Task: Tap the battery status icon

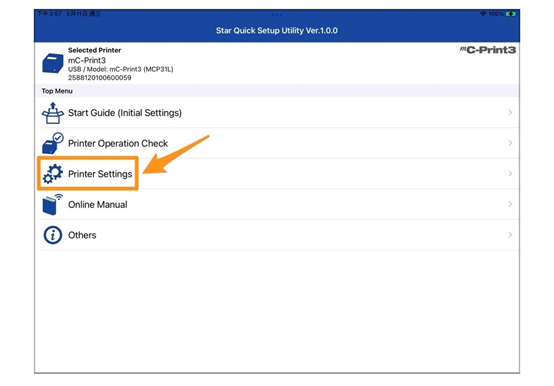Action: click(x=511, y=14)
